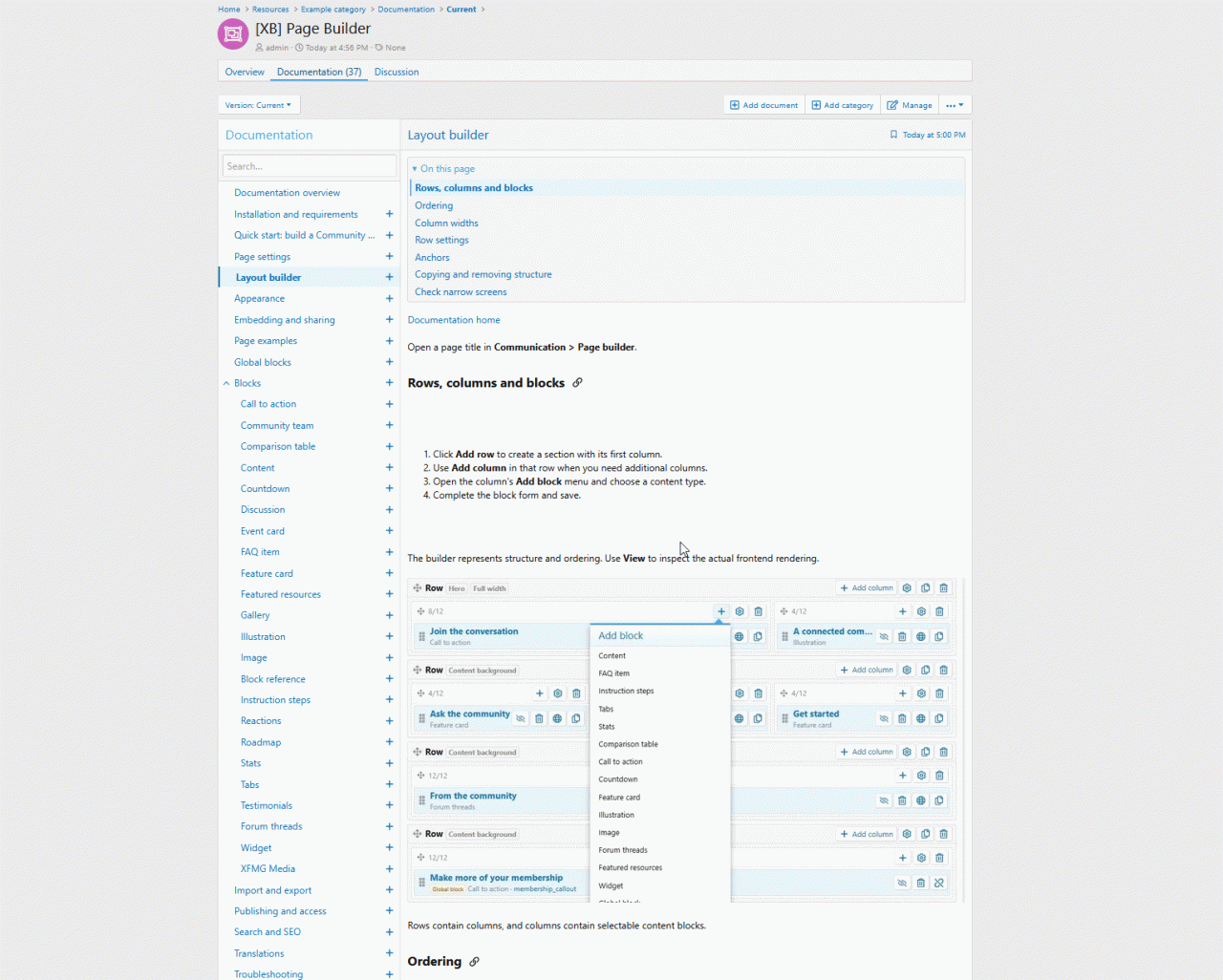This screenshot has height=980, width=1223.
Task: Click the plus icon beside Comparison table
Action: point(389,446)
